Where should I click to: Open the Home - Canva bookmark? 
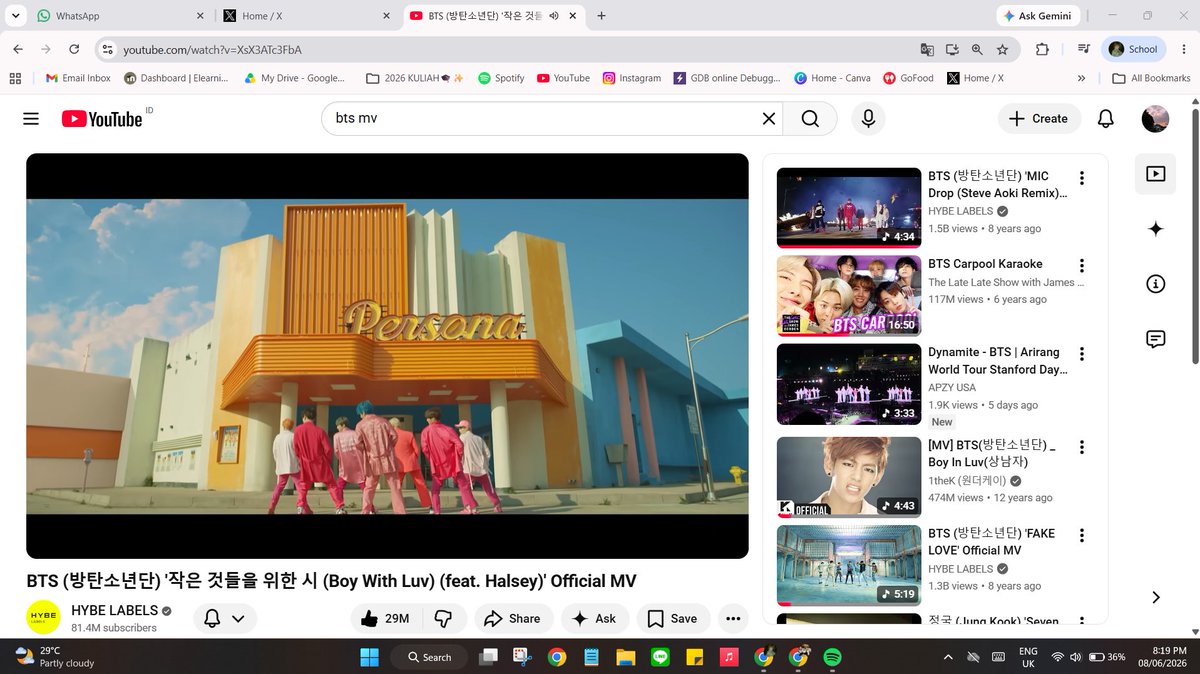833,78
